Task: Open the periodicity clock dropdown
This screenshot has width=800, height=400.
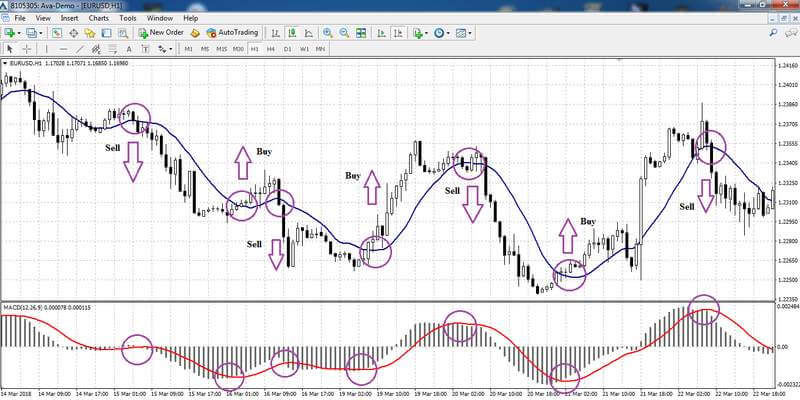Action: (441, 33)
